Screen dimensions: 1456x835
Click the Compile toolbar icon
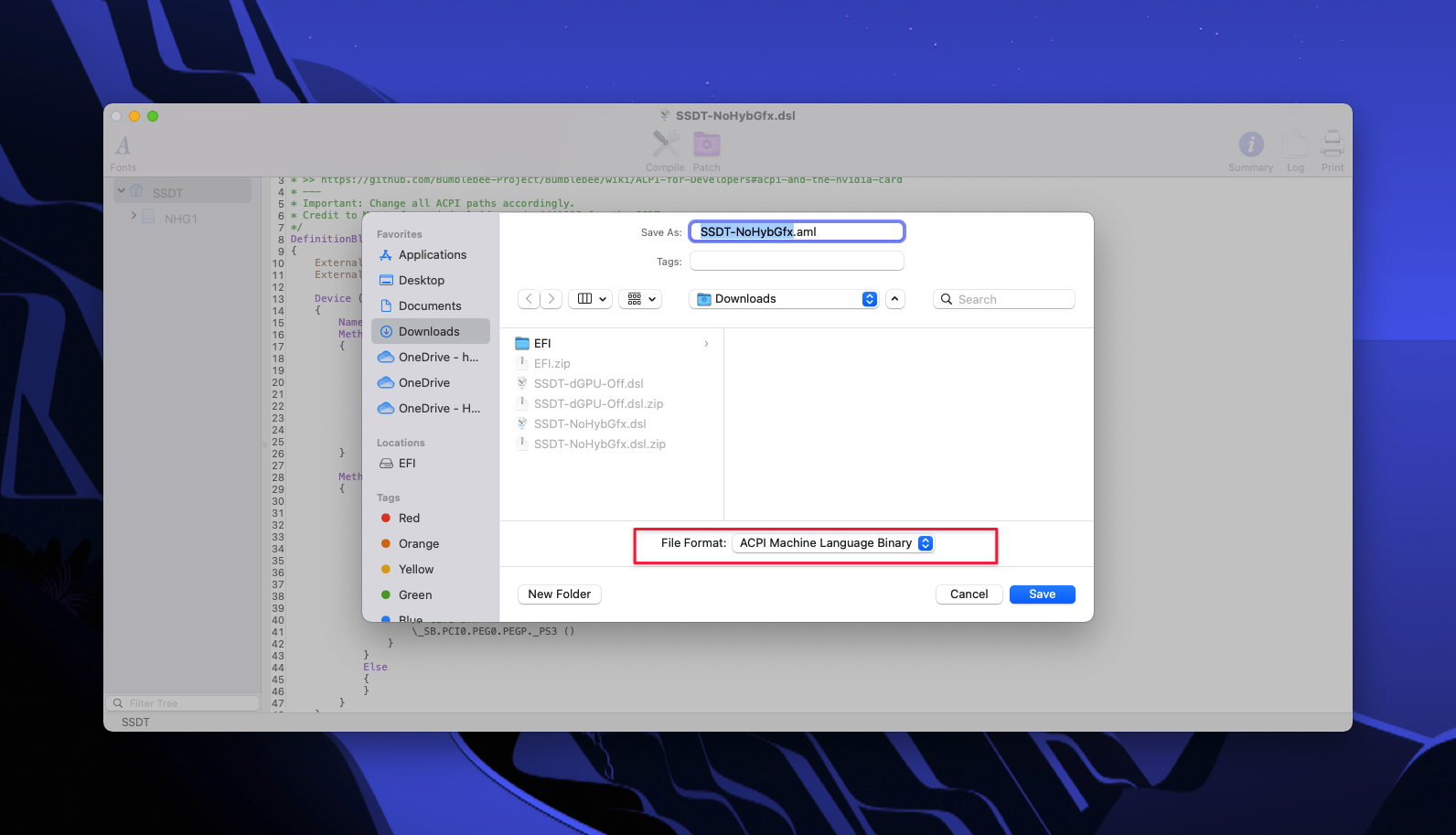pyautogui.click(x=665, y=145)
